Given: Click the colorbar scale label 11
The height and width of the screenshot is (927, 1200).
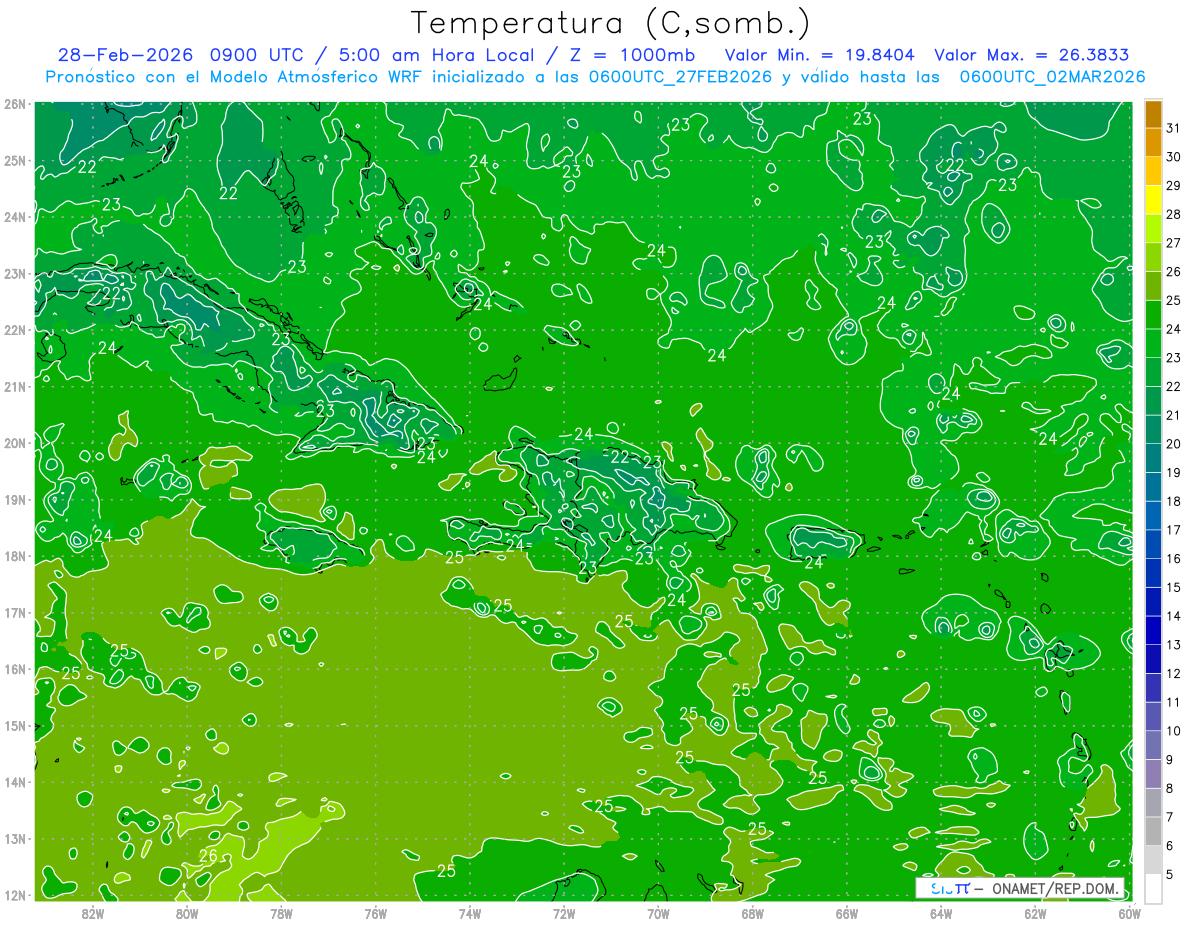Looking at the screenshot, I should [1173, 702].
